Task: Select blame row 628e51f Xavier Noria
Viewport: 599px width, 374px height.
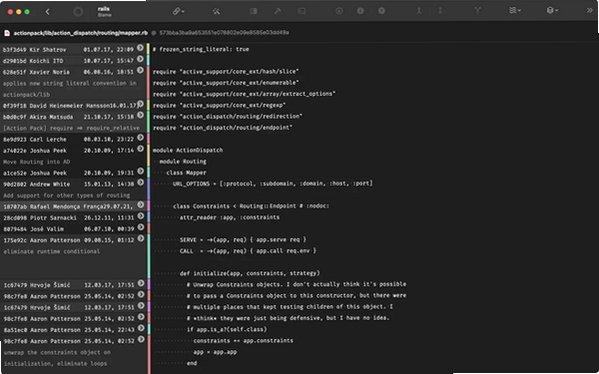Action: point(73,72)
